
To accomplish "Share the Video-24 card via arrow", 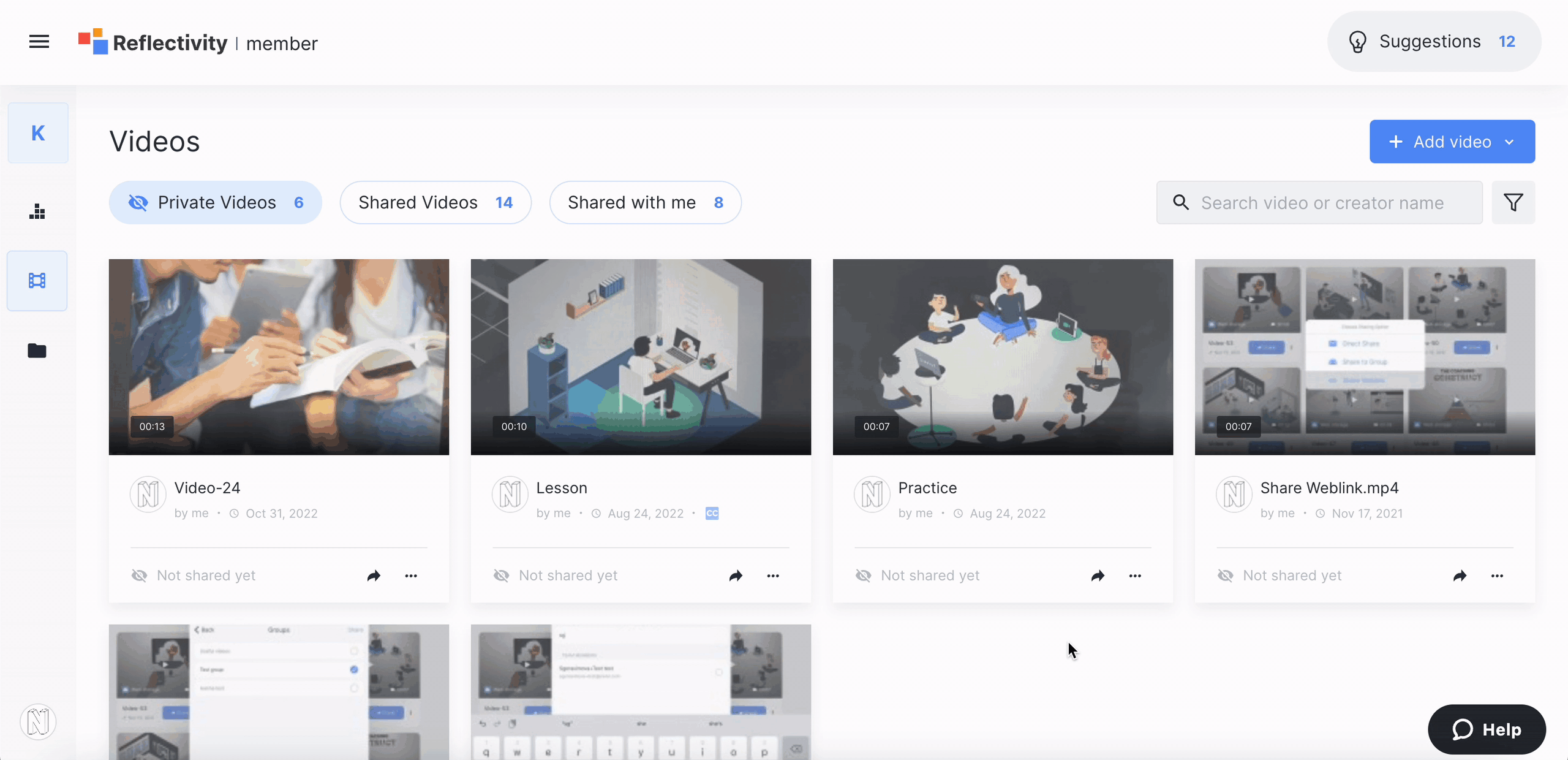I will tap(374, 576).
